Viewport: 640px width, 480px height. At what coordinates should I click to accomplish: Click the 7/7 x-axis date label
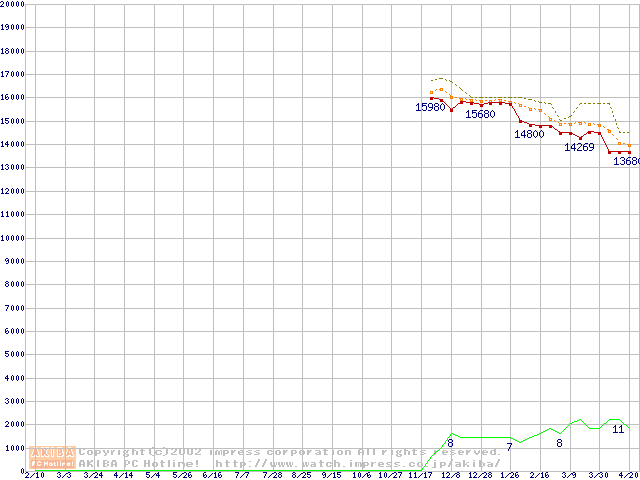point(242,475)
